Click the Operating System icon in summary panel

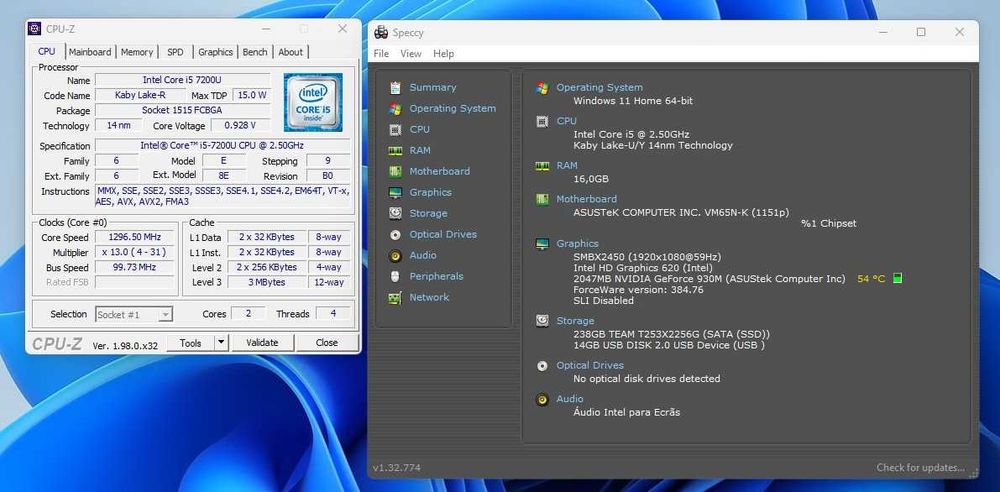(x=542, y=87)
